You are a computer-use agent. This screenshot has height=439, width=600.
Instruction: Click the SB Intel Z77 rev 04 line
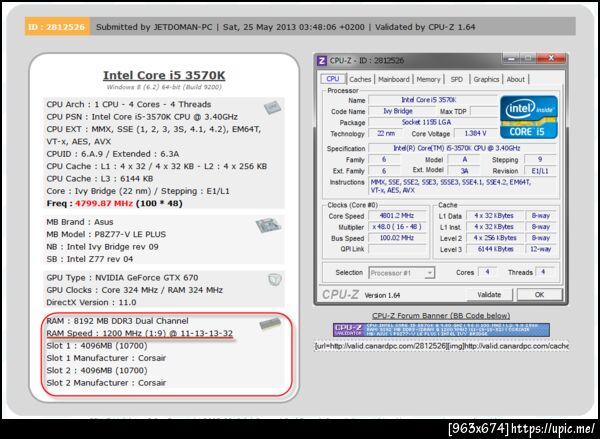tap(90, 259)
